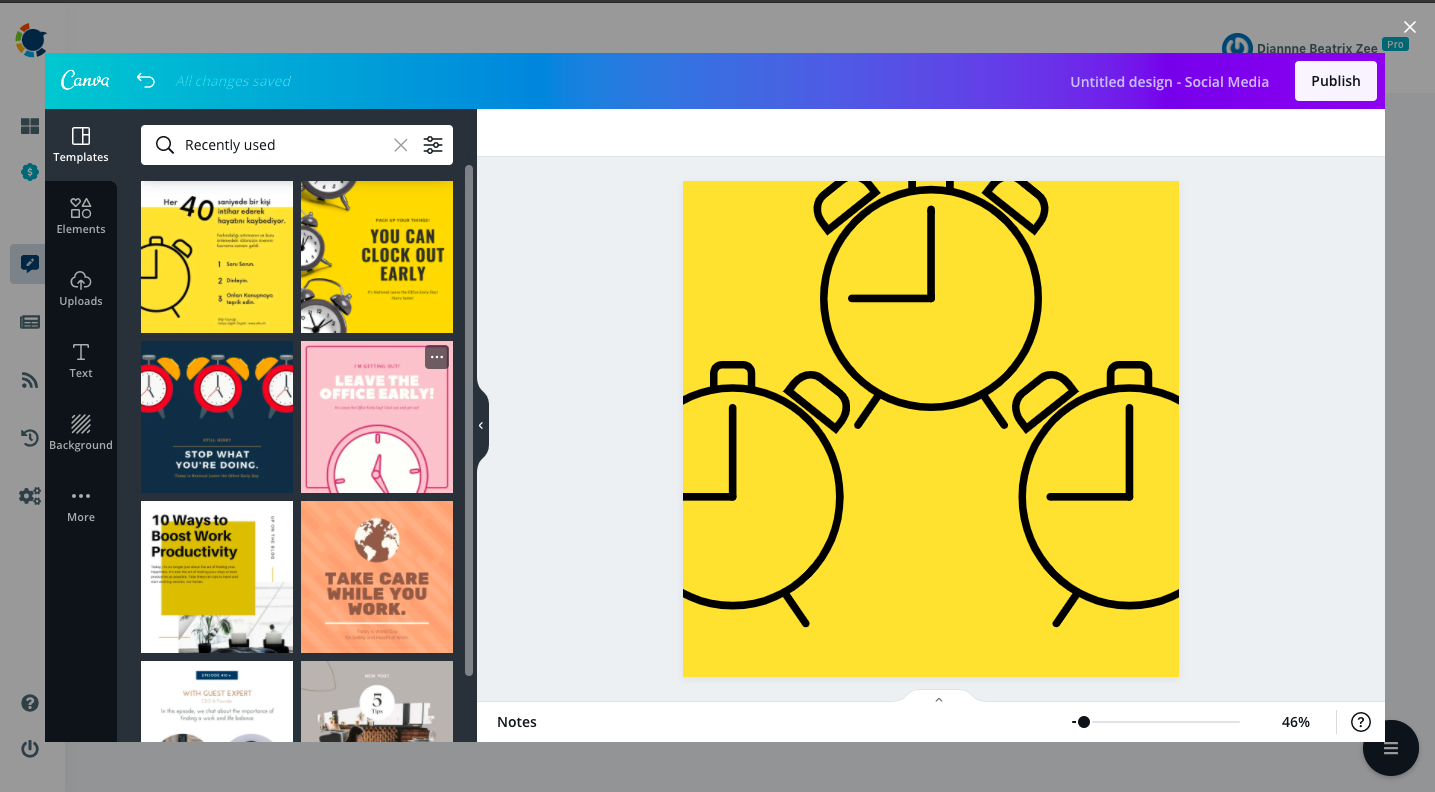This screenshot has width=1435, height=792.
Task: Open the Background panel
Action: coord(80,431)
